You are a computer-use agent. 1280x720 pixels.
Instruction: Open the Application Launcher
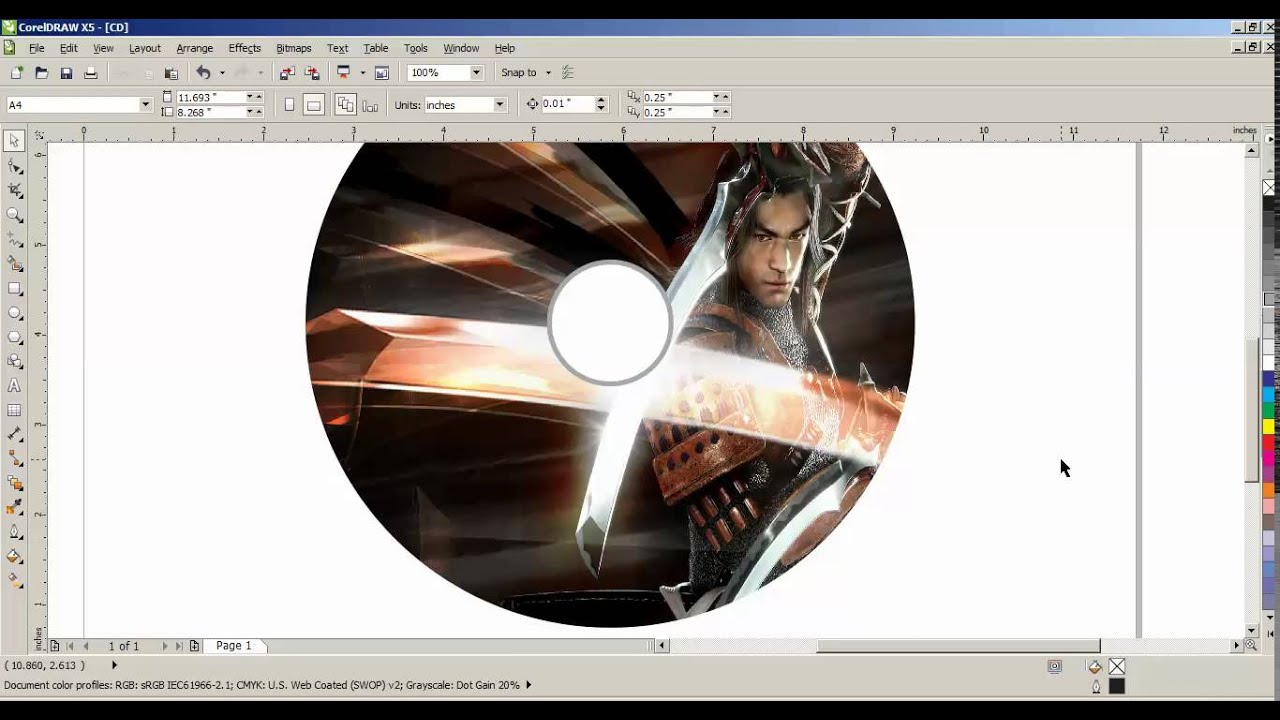(344, 73)
